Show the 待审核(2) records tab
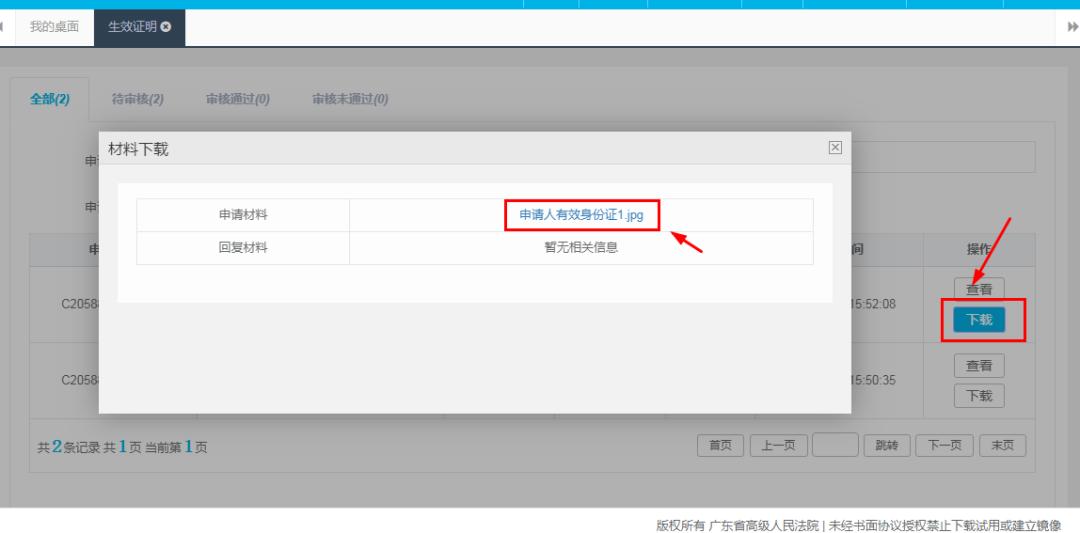The width and height of the screenshot is (1080, 533). (x=137, y=99)
